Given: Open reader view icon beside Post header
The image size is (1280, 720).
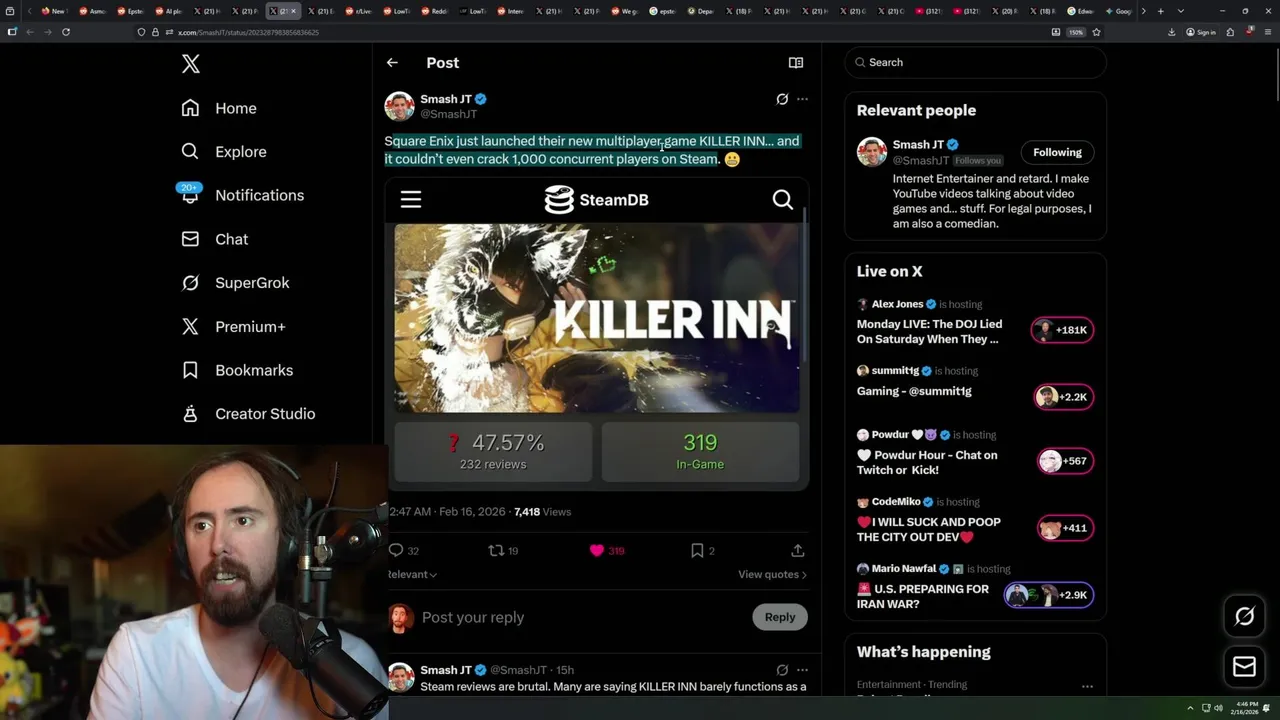Looking at the screenshot, I should (796, 63).
